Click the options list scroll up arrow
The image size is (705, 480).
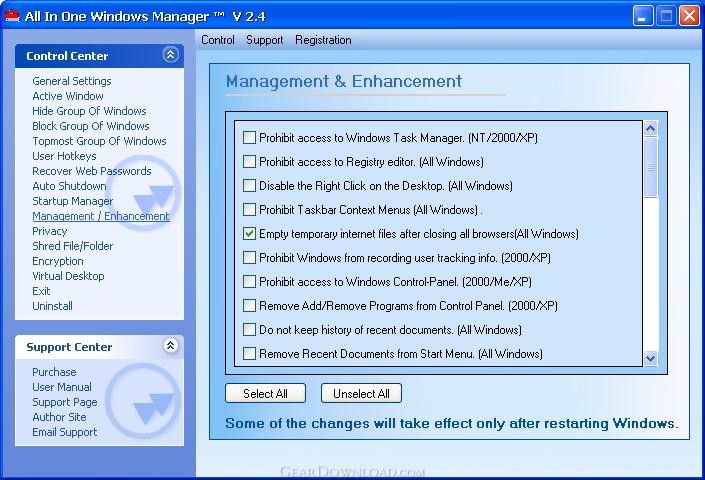tap(651, 129)
